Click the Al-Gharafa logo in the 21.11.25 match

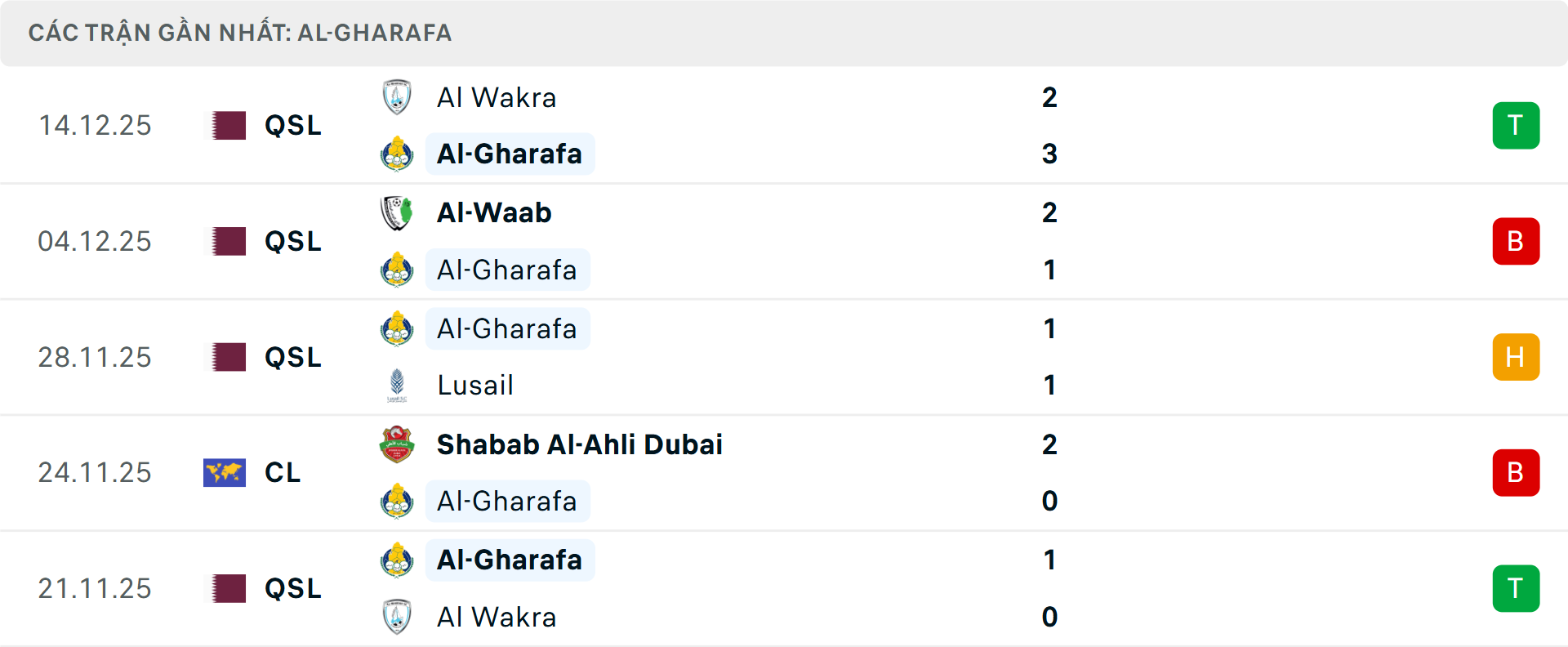(x=398, y=560)
